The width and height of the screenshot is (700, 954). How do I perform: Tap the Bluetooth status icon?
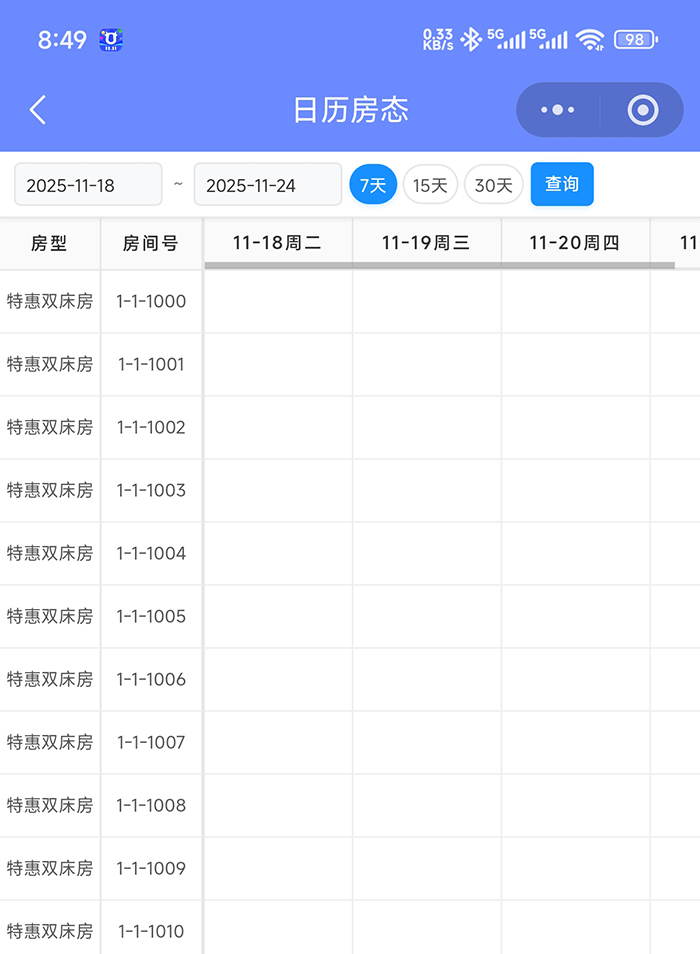(470, 40)
